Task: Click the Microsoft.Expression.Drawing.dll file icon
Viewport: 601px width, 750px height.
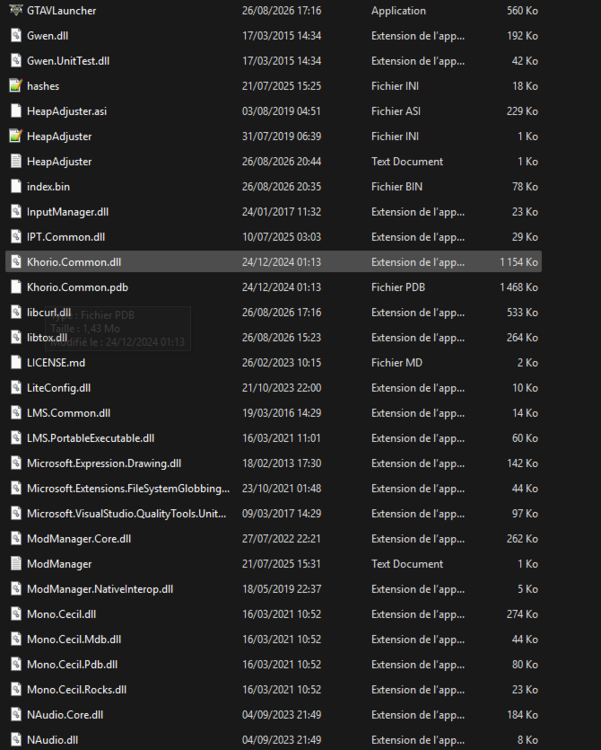Action: tap(16, 463)
